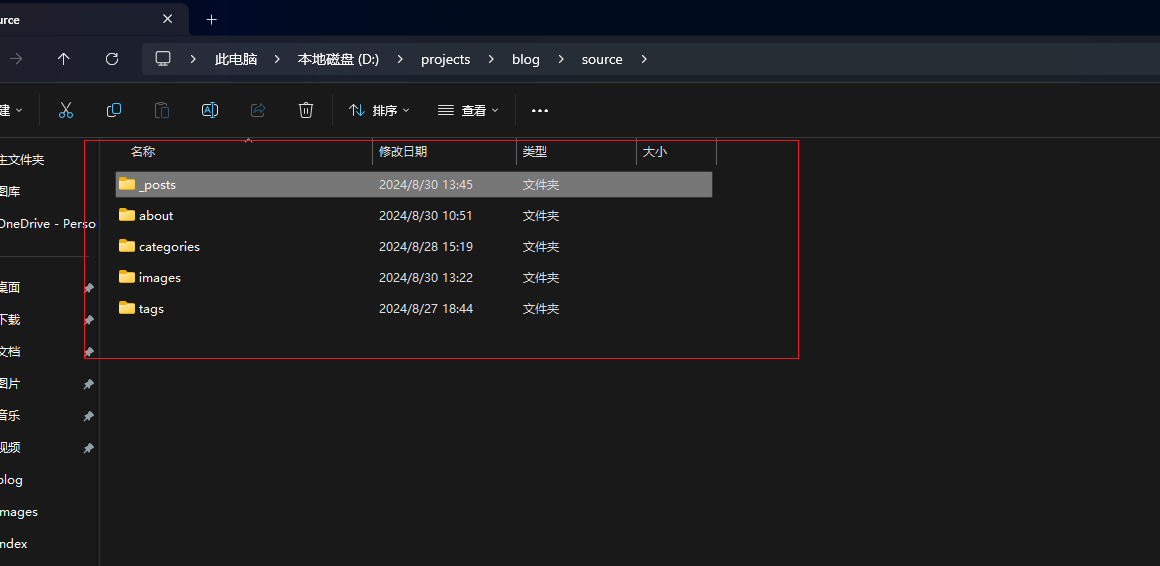Screen dimensions: 1160x566
Task: Expand chevron after source in address bar
Action: click(644, 59)
